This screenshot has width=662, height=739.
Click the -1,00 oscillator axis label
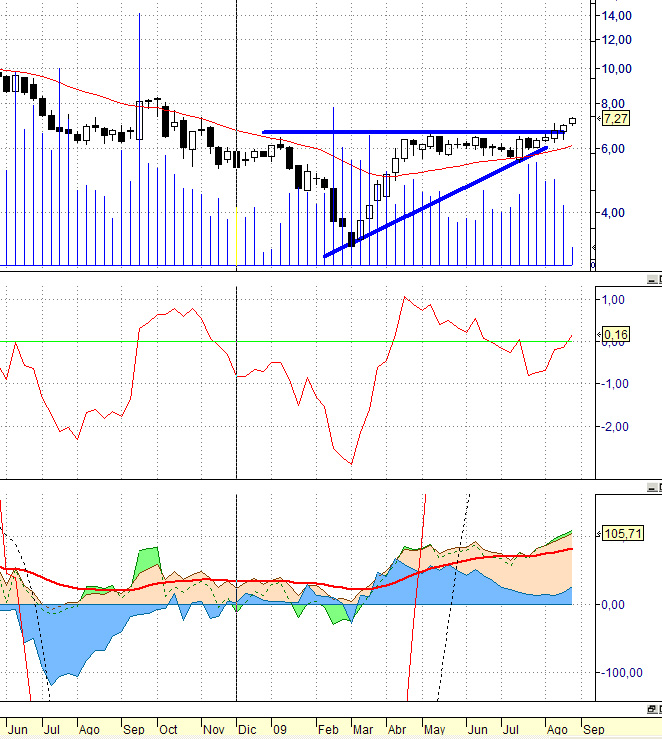614,384
